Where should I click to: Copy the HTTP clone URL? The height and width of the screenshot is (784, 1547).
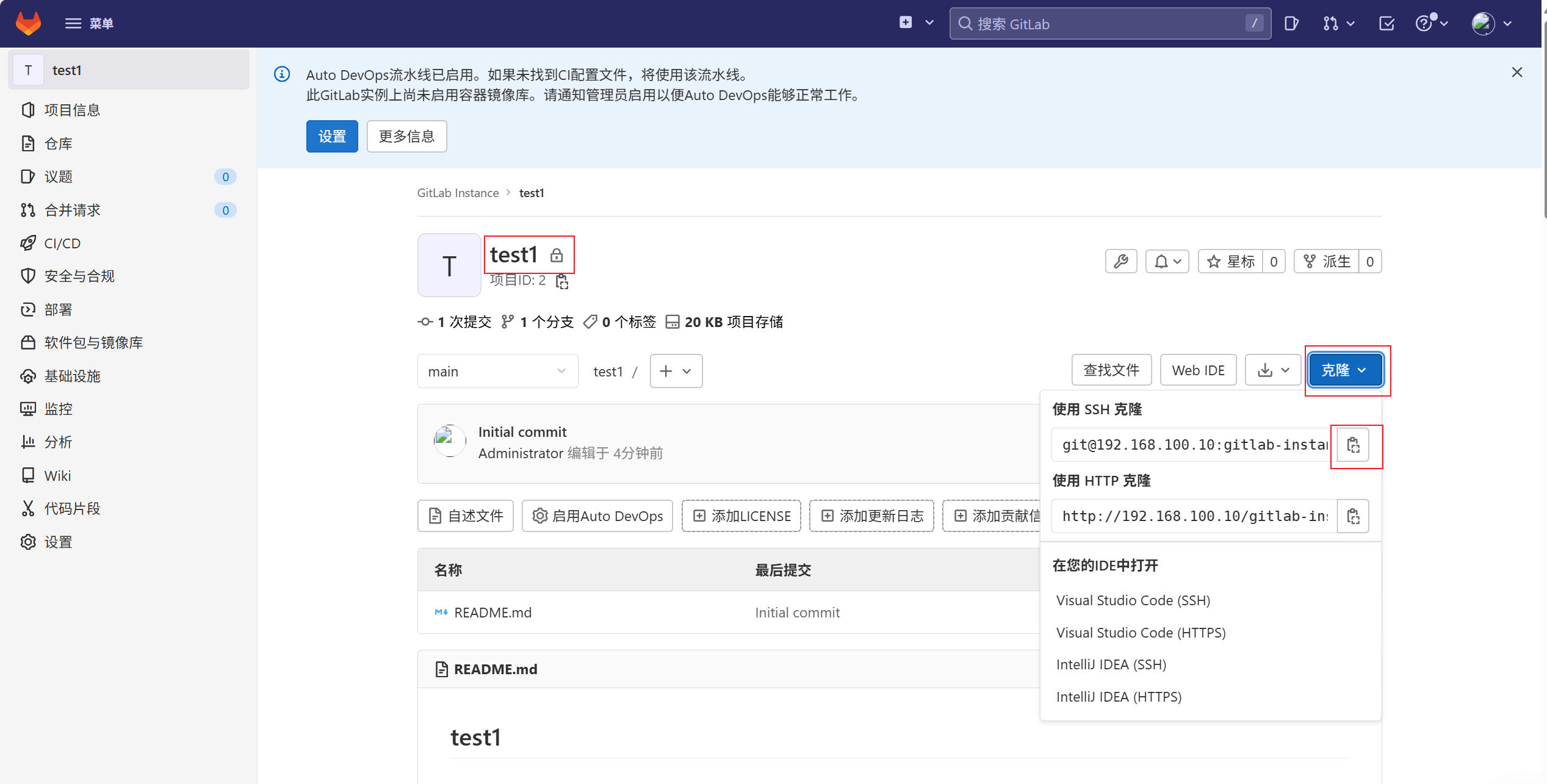point(1353,516)
